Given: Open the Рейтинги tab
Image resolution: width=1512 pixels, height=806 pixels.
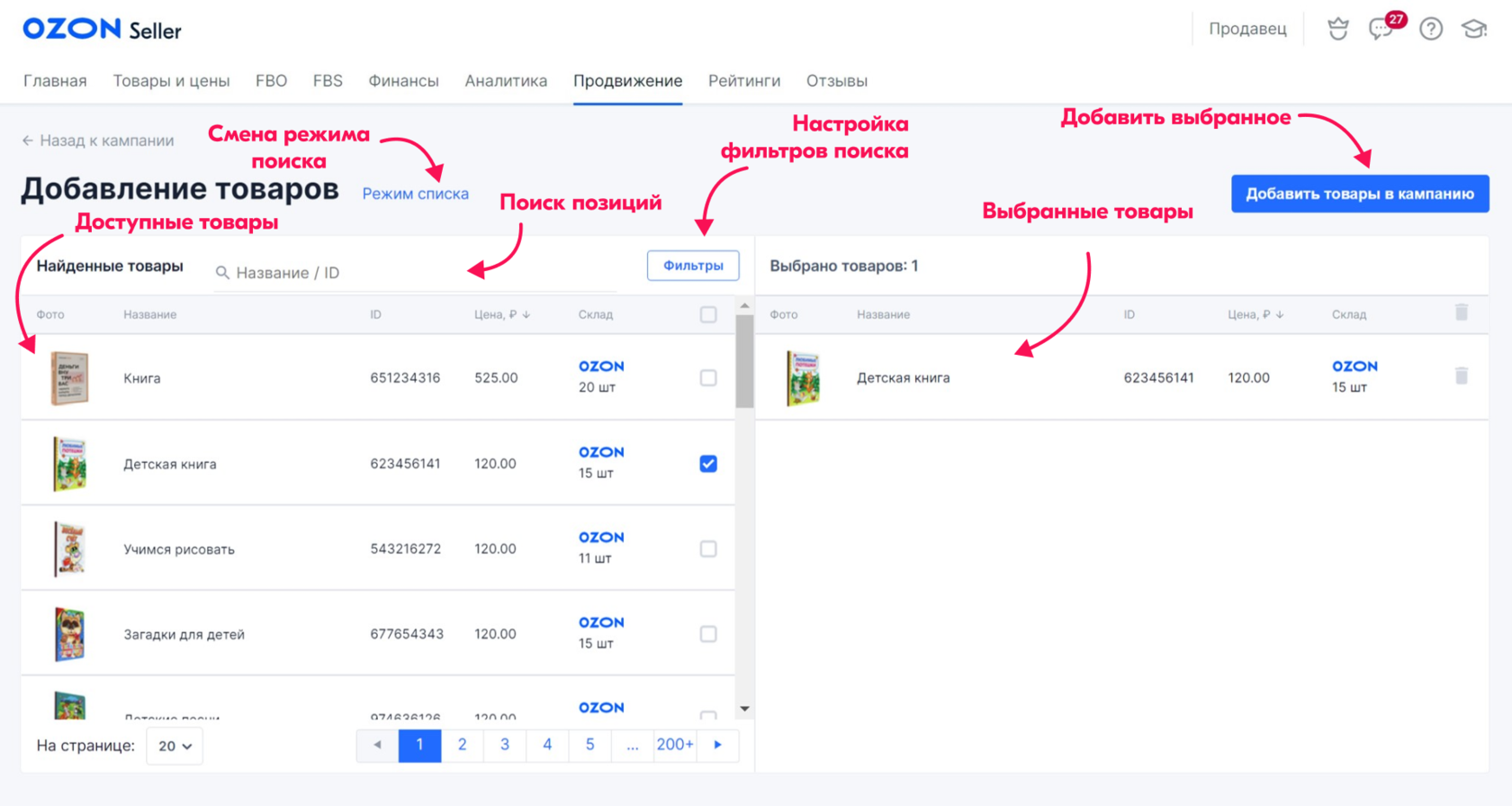Looking at the screenshot, I should [744, 81].
